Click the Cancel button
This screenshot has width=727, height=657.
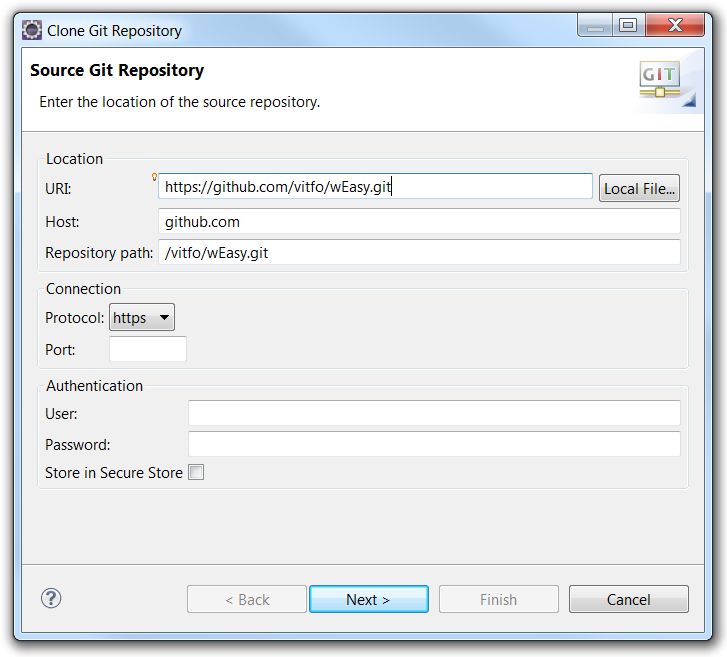629,599
